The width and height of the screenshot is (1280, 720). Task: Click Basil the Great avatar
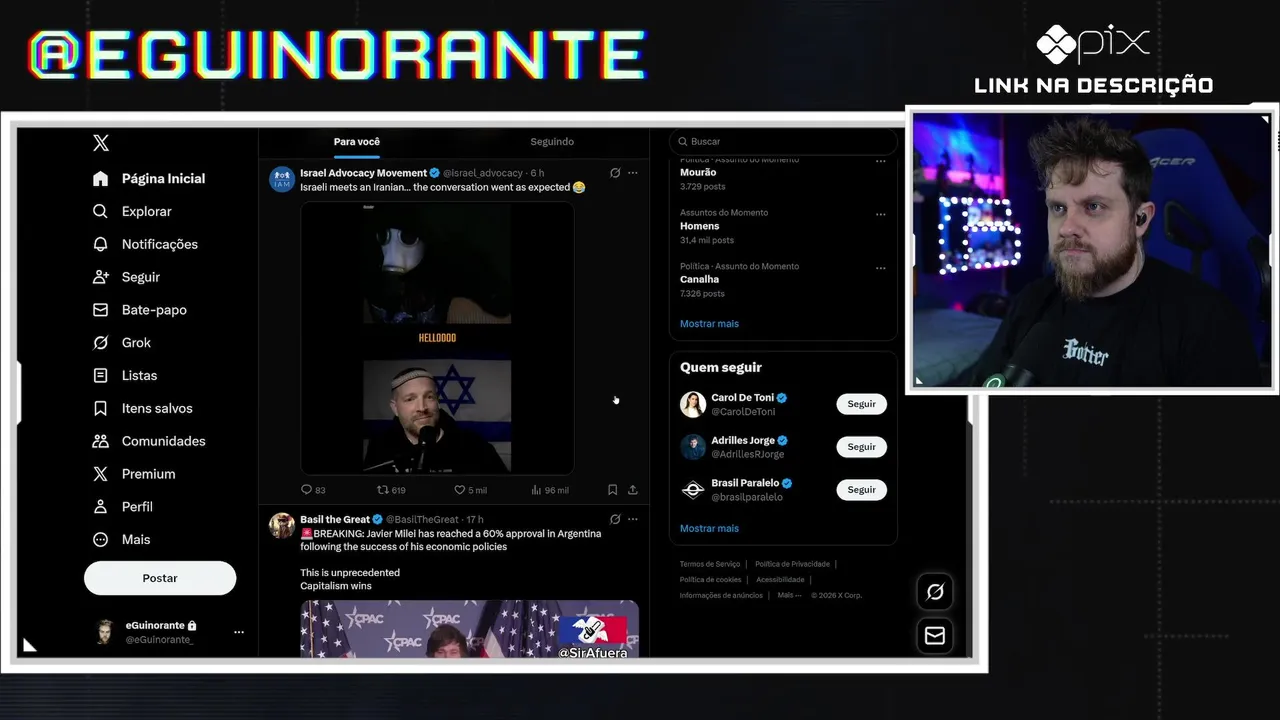[x=282, y=526]
